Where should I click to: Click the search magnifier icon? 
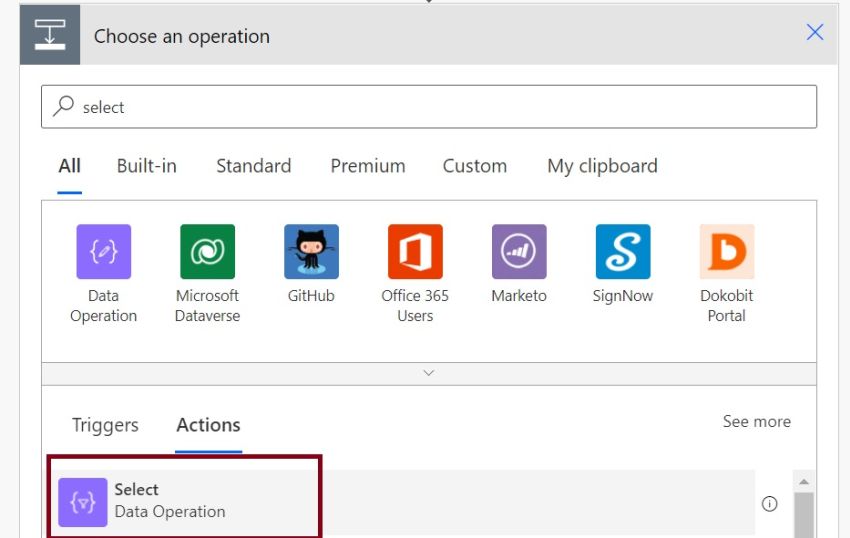pyautogui.click(x=63, y=106)
